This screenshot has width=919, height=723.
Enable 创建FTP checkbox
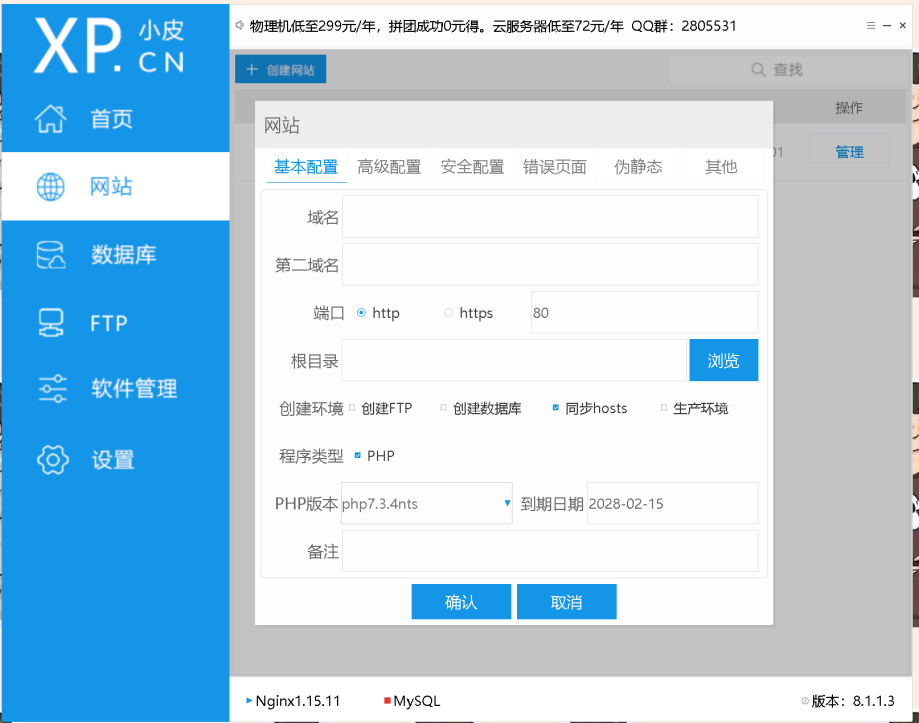[x=352, y=408]
